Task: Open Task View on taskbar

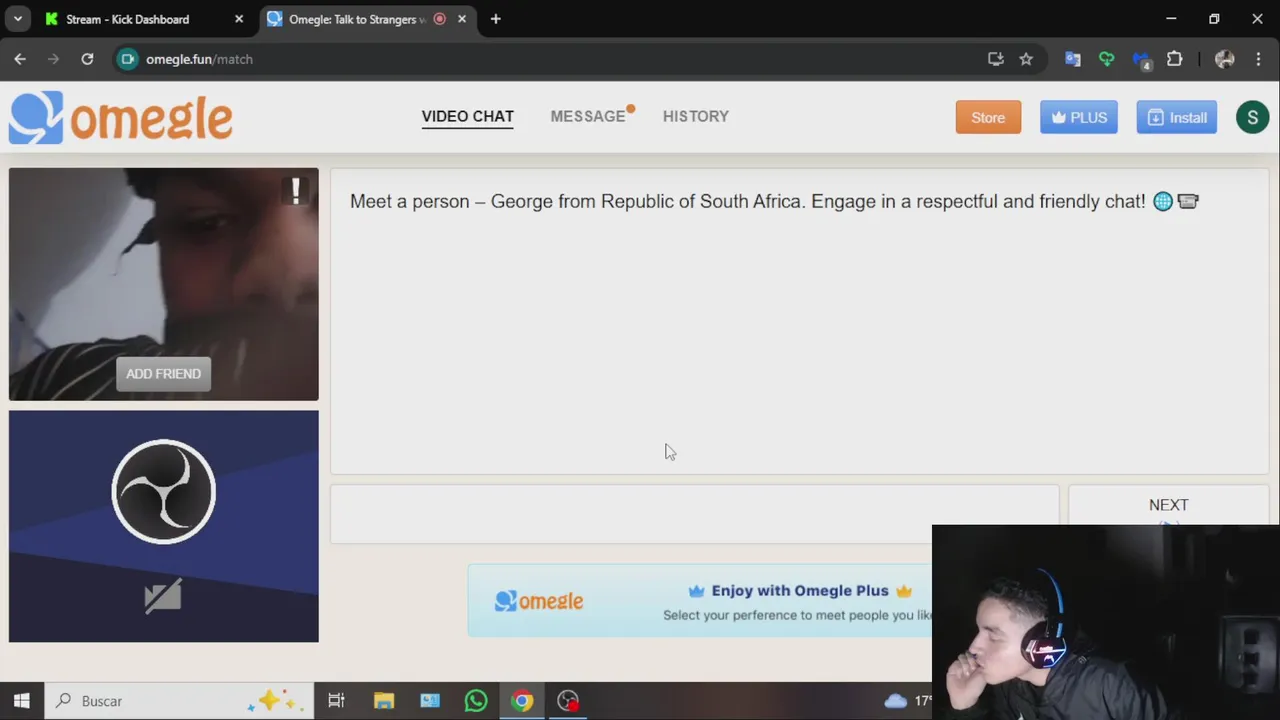Action: [336, 701]
